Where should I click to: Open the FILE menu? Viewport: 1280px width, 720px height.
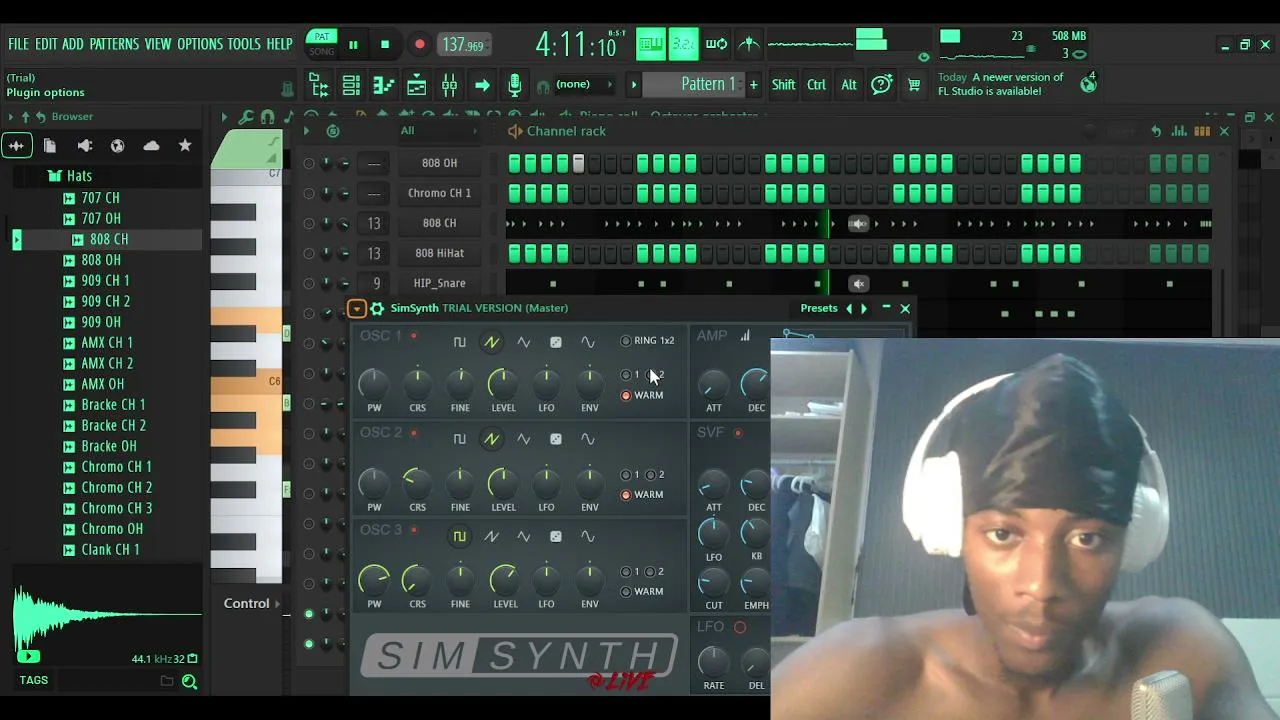[x=18, y=44]
